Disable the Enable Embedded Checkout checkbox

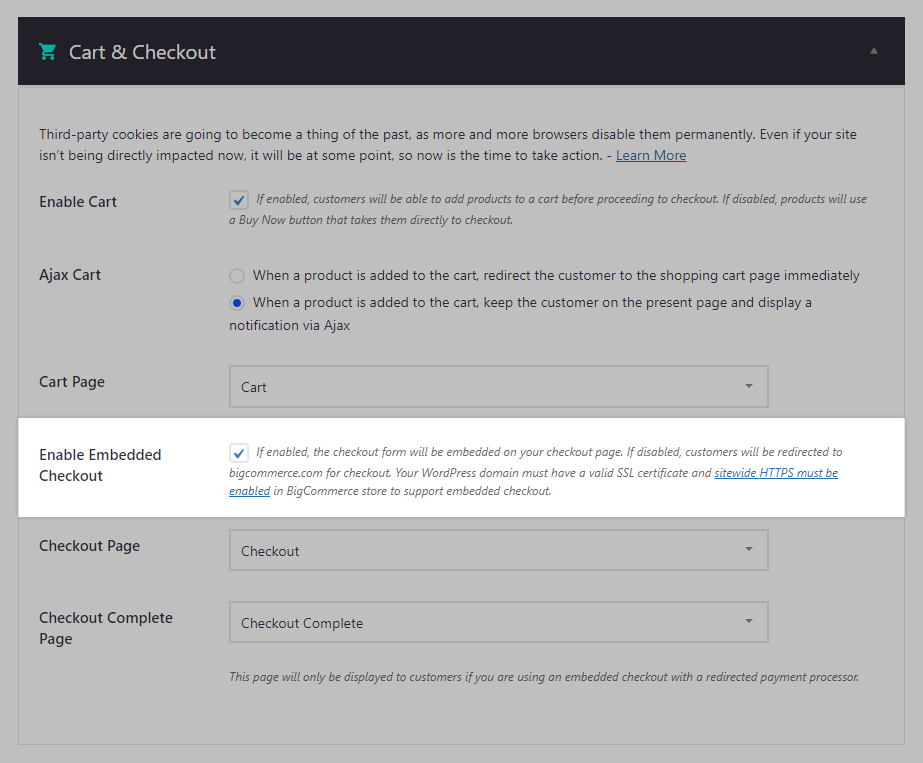click(x=238, y=453)
